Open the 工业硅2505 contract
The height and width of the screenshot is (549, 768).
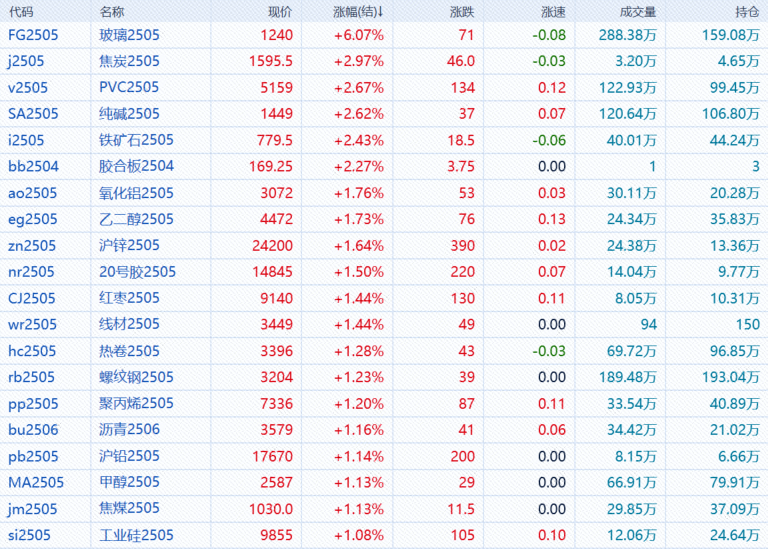coord(136,535)
